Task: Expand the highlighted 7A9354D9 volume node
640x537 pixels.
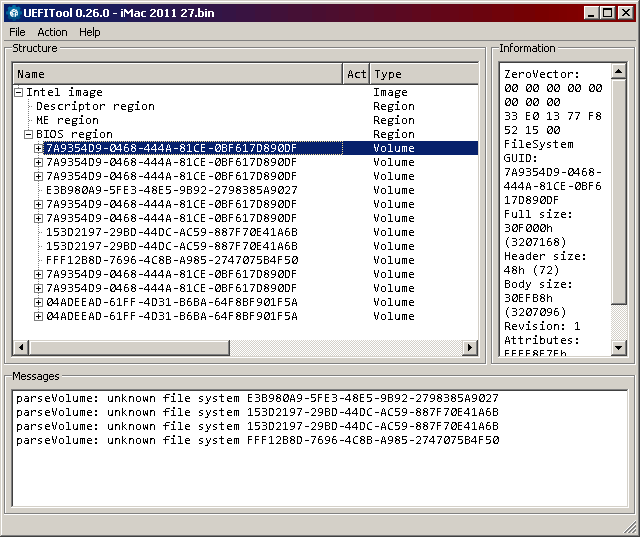Action: [x=38, y=148]
